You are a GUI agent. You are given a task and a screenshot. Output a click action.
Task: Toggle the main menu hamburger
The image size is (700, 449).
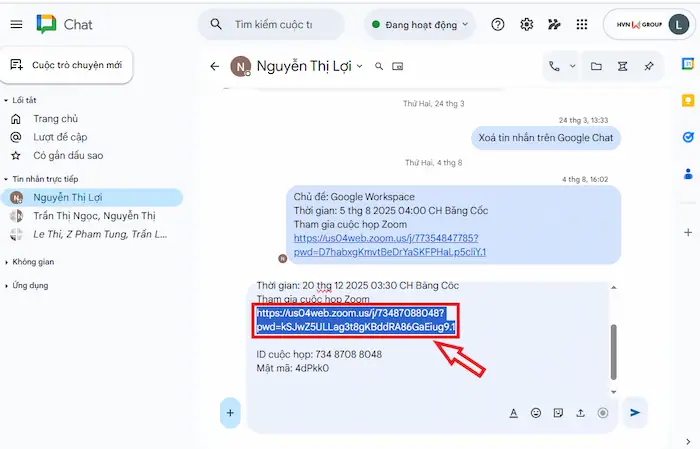pyautogui.click(x=16, y=24)
